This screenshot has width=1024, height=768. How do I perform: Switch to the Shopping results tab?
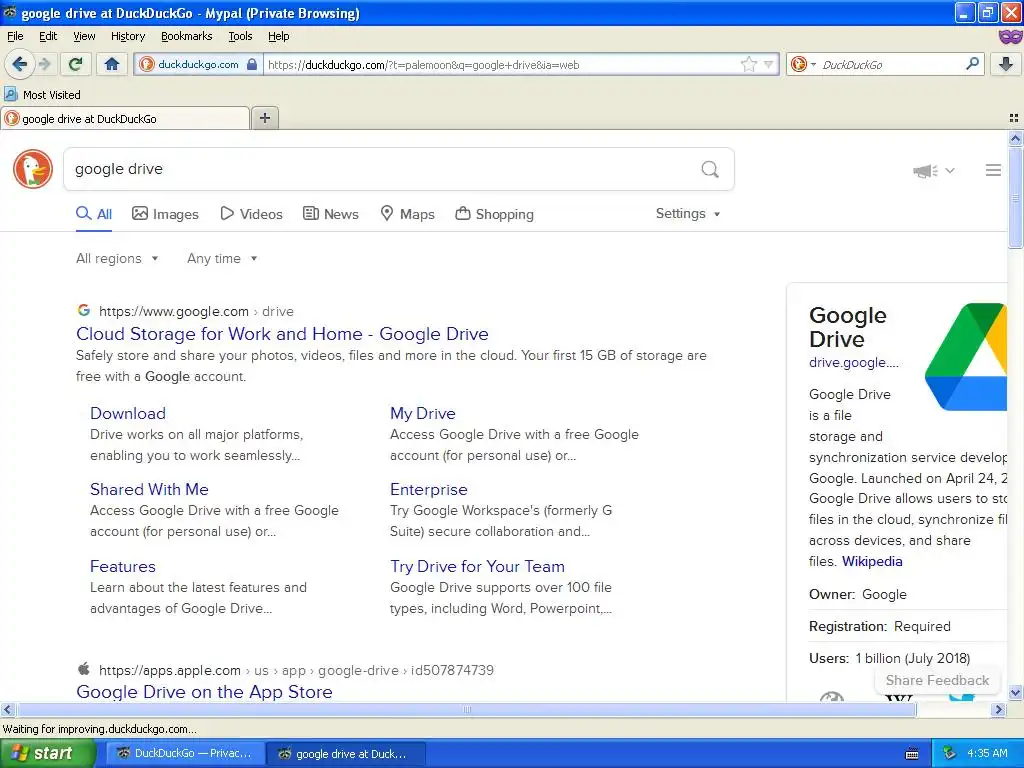[x=494, y=214]
